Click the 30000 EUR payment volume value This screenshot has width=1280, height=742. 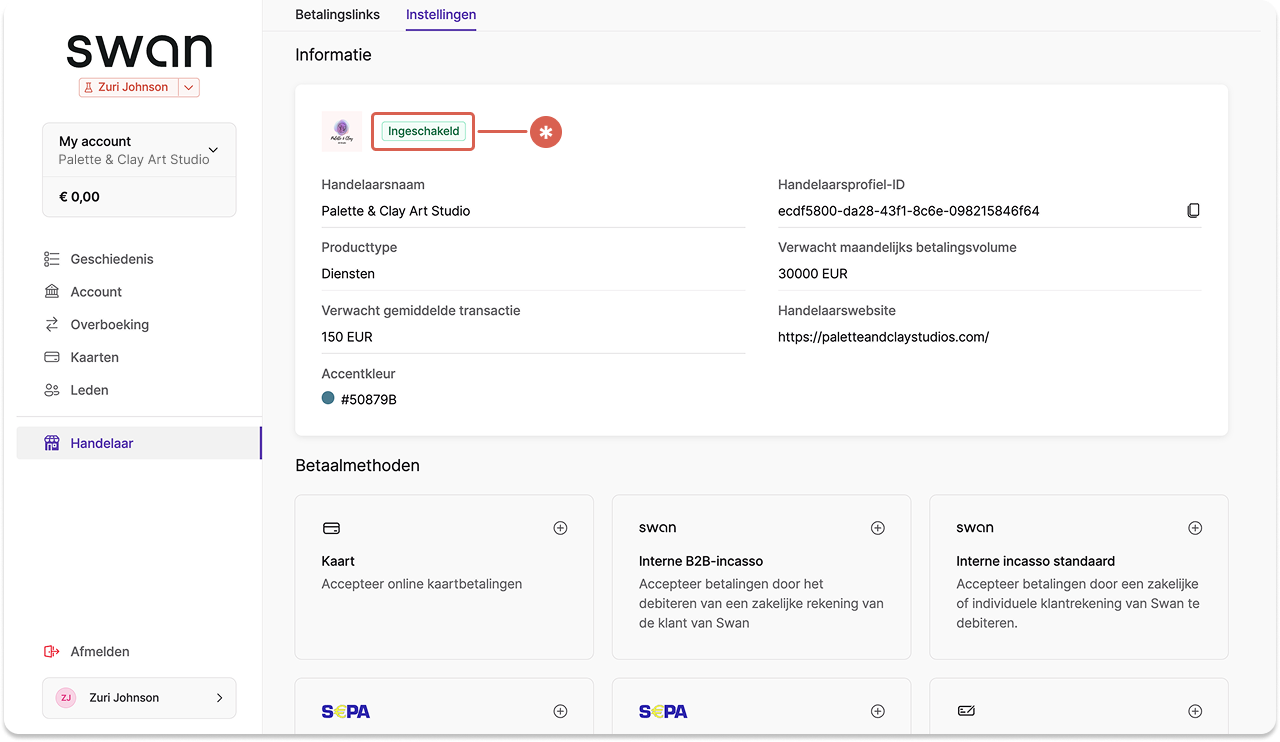pos(813,274)
